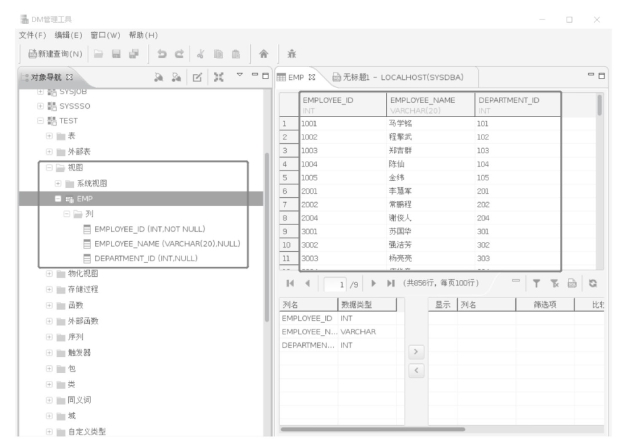The image size is (624, 439).
Task: Click the redo arrow icon
Action: tap(179, 54)
